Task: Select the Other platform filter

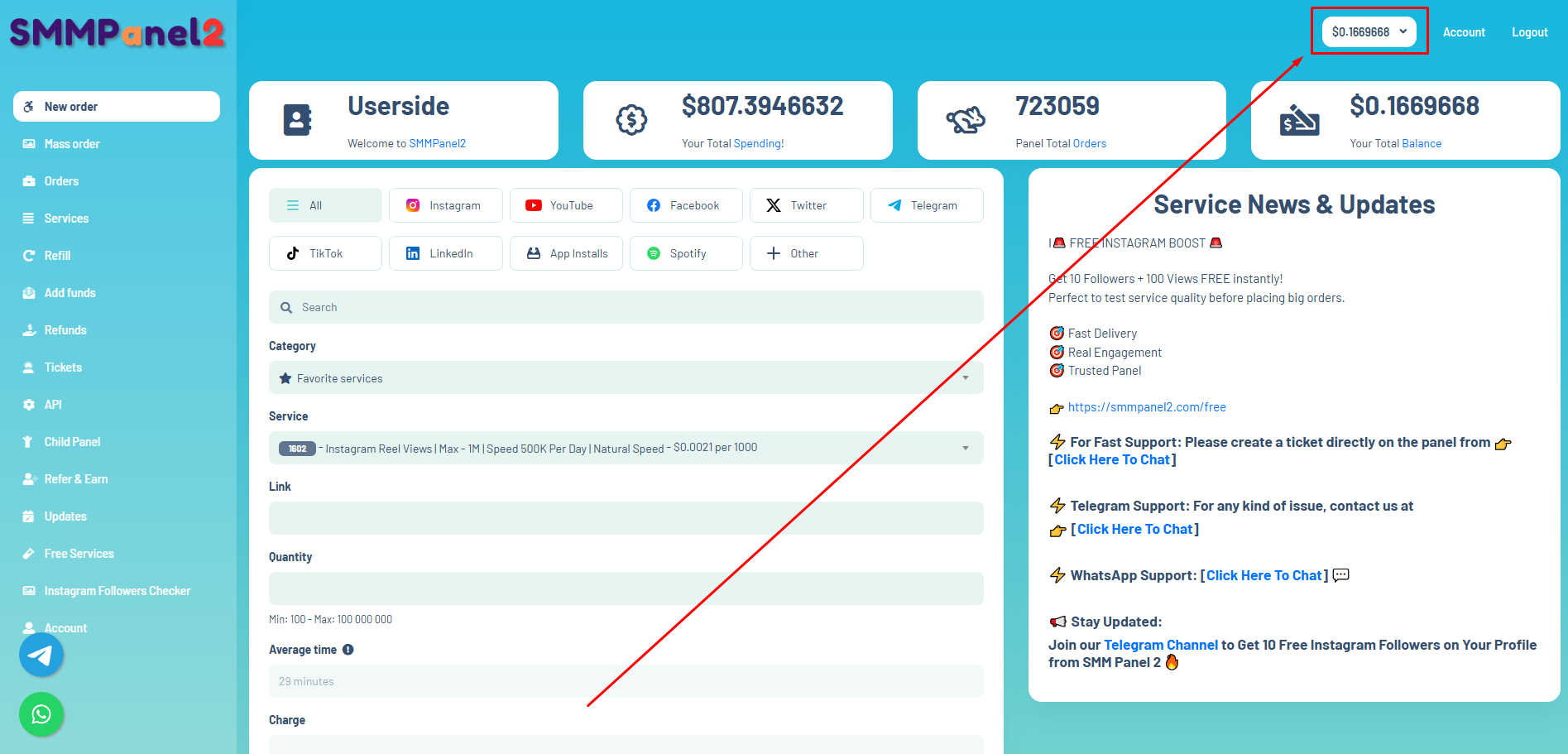Action: [806, 253]
